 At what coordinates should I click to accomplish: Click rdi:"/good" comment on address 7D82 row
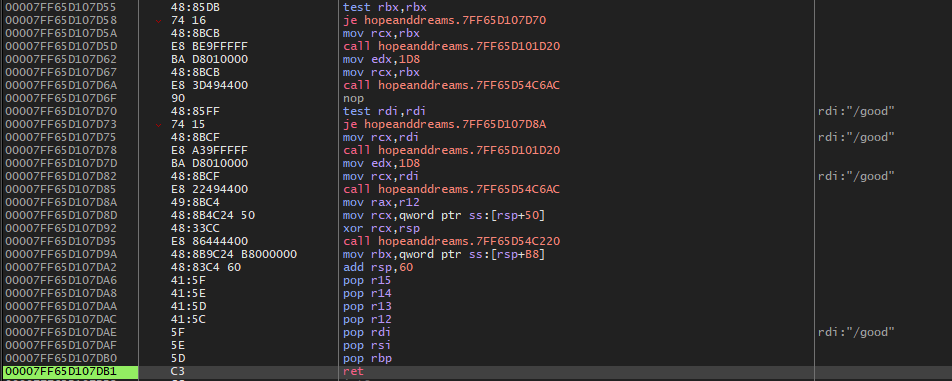tap(857, 177)
